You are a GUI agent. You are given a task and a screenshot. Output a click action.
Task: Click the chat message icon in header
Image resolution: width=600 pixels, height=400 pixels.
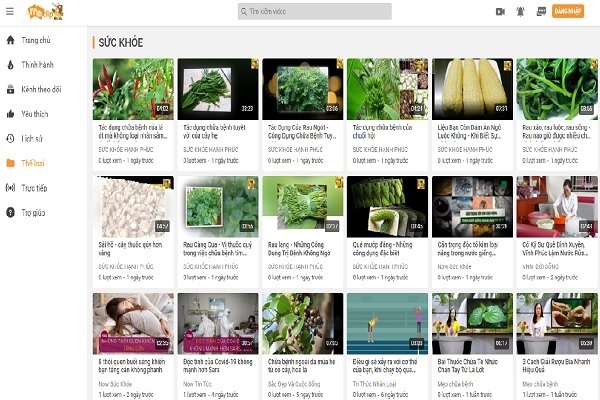pos(540,12)
